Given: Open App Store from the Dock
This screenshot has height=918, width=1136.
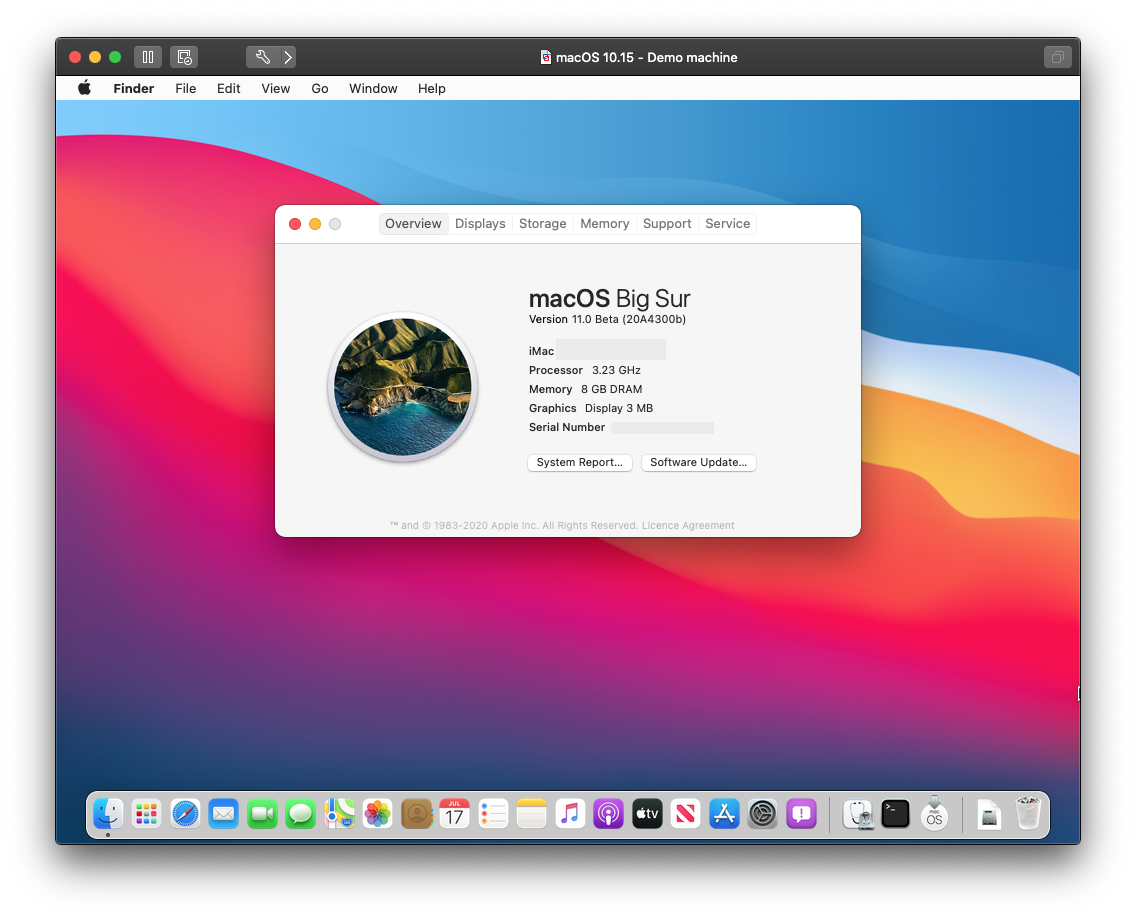Looking at the screenshot, I should (x=724, y=814).
